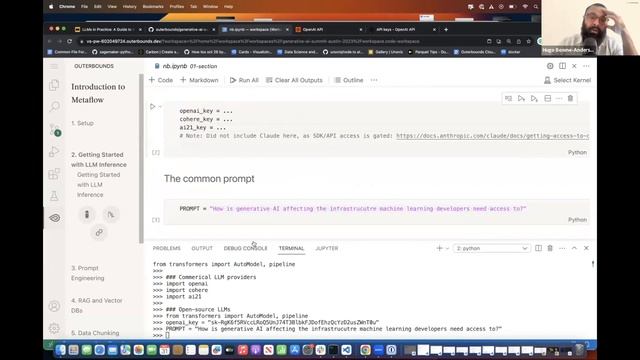Switch to the OUTPUT panel tab
The image size is (640, 360).
[x=202, y=248]
